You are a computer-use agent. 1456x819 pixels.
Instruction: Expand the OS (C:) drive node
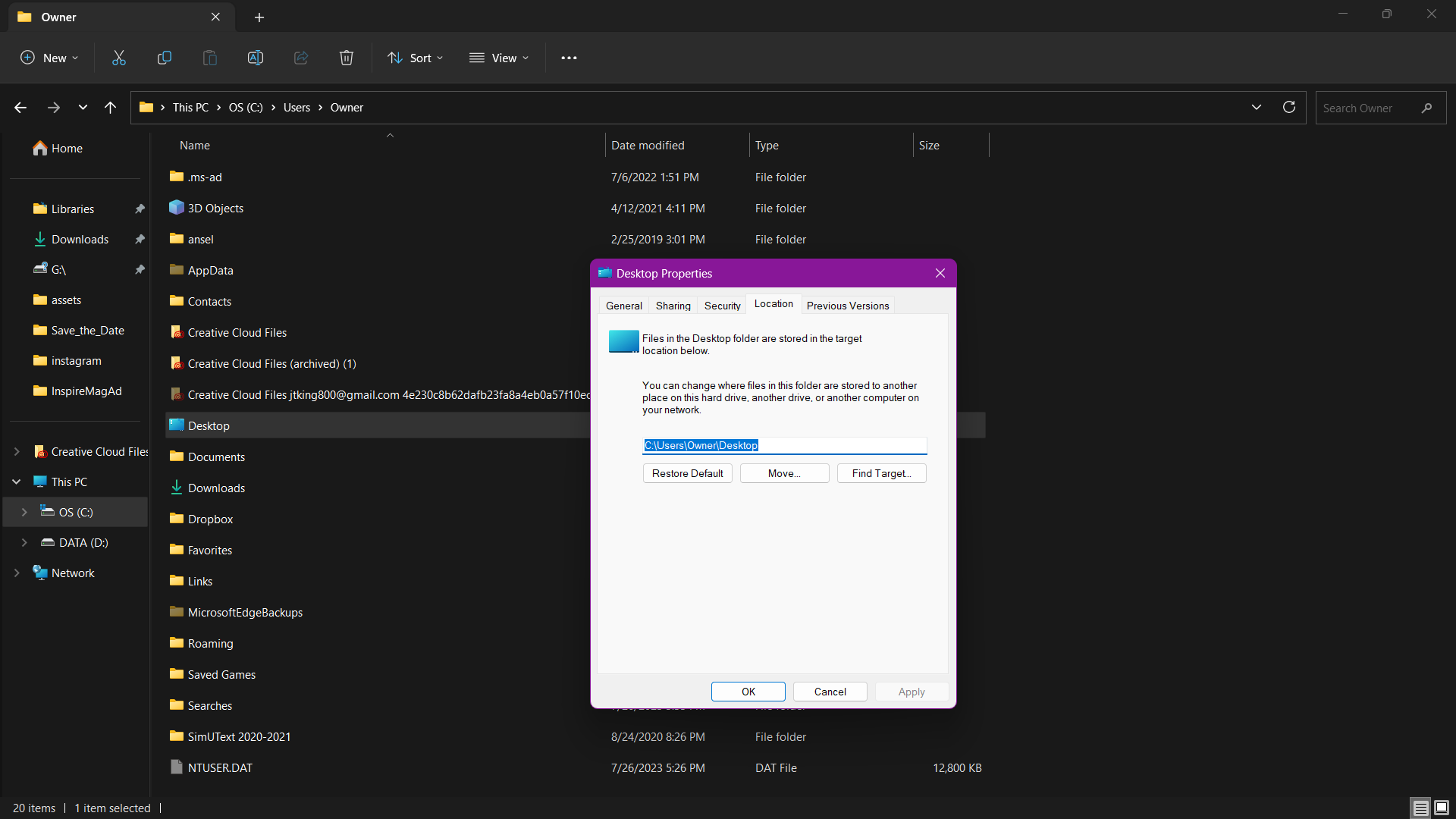click(24, 513)
